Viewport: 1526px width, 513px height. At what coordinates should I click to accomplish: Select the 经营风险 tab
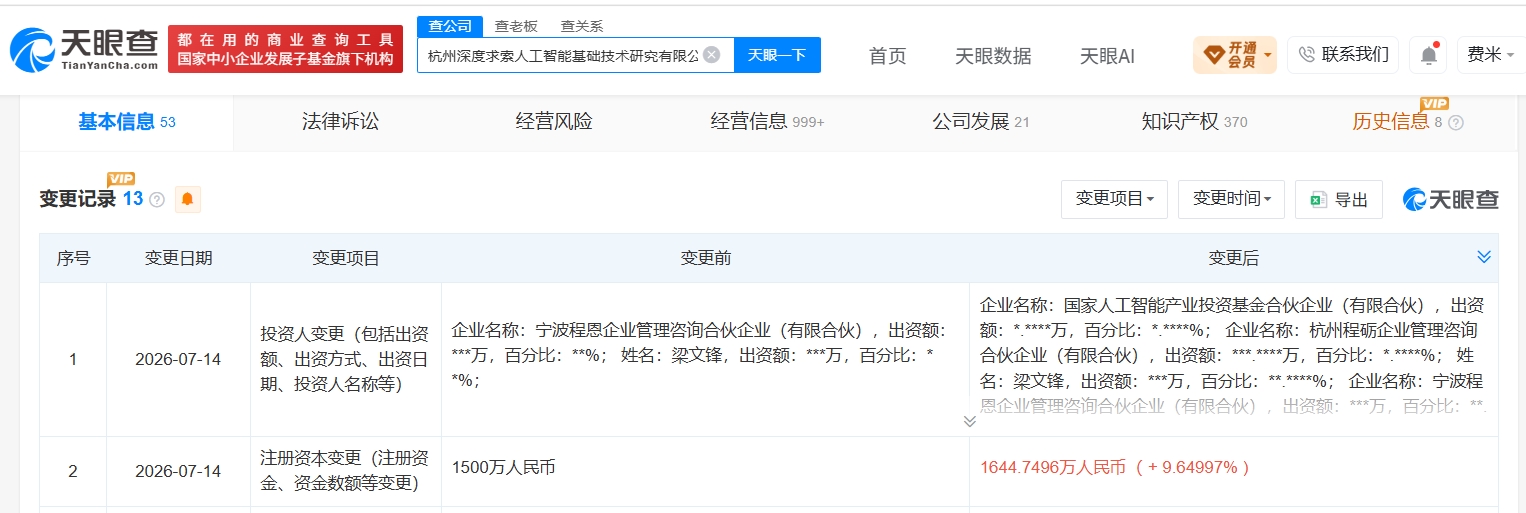[554, 122]
